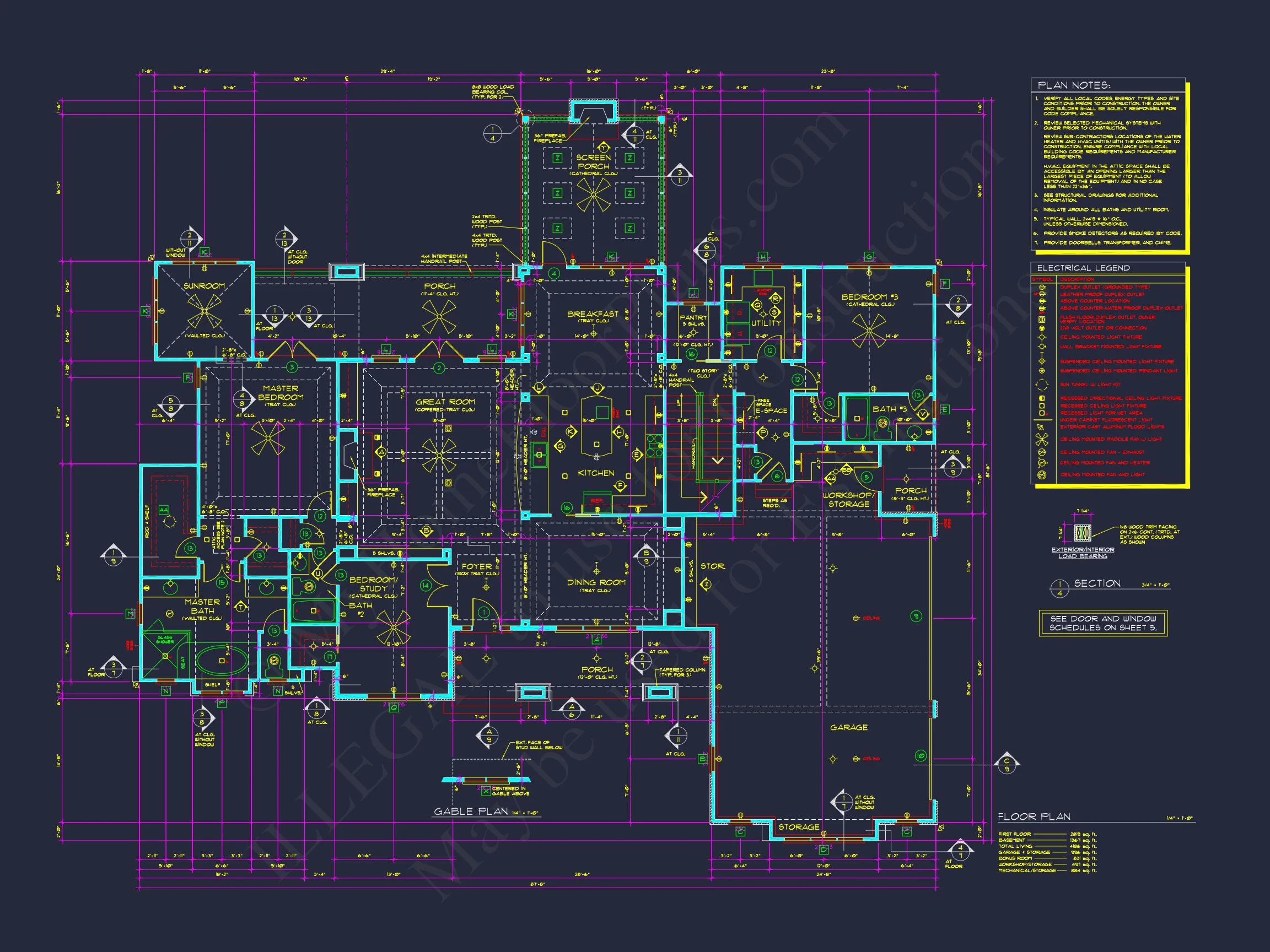
Task: Click the paddle fan symbol in Electrical Legend
Action: pyautogui.click(x=1041, y=439)
